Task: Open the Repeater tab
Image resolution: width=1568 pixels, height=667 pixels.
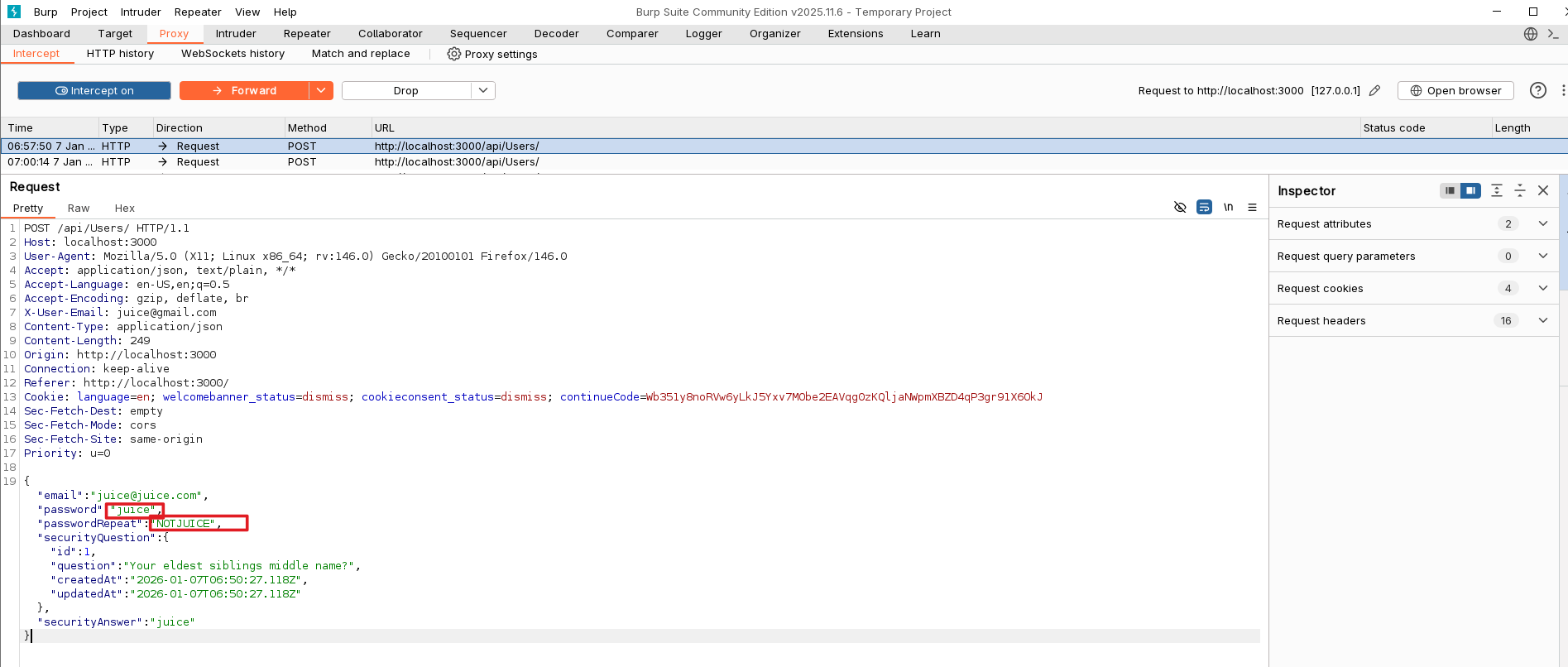Action: click(x=306, y=34)
